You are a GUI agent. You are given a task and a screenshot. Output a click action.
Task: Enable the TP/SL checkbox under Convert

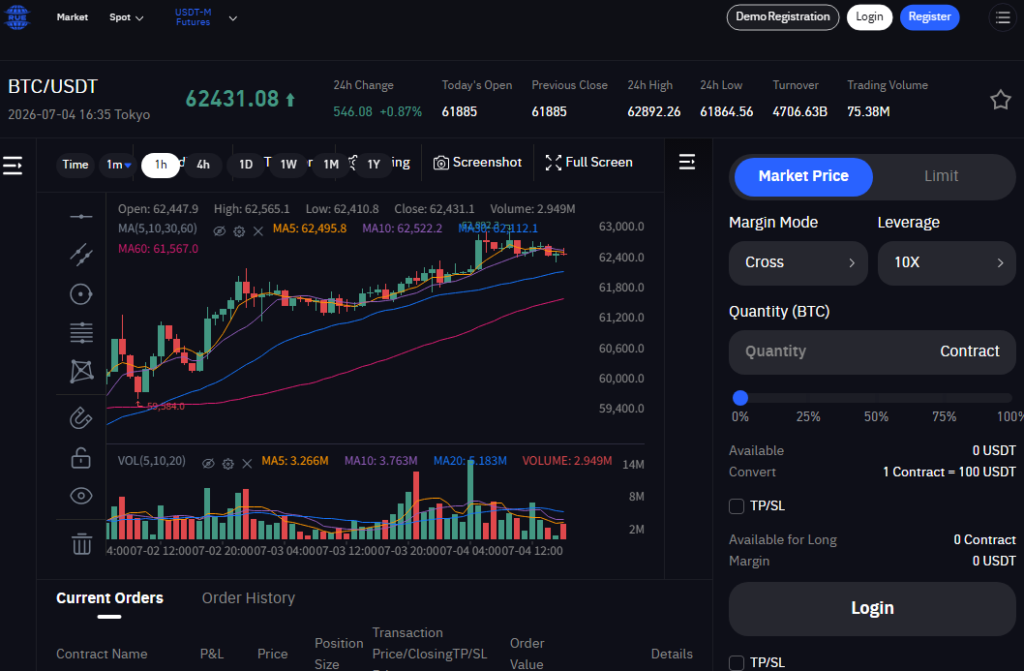[737, 506]
